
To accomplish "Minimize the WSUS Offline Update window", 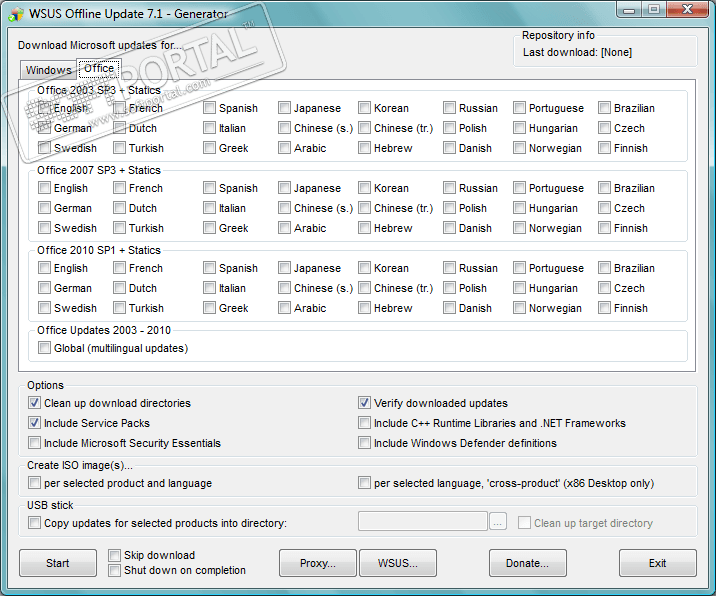I will coord(629,10).
